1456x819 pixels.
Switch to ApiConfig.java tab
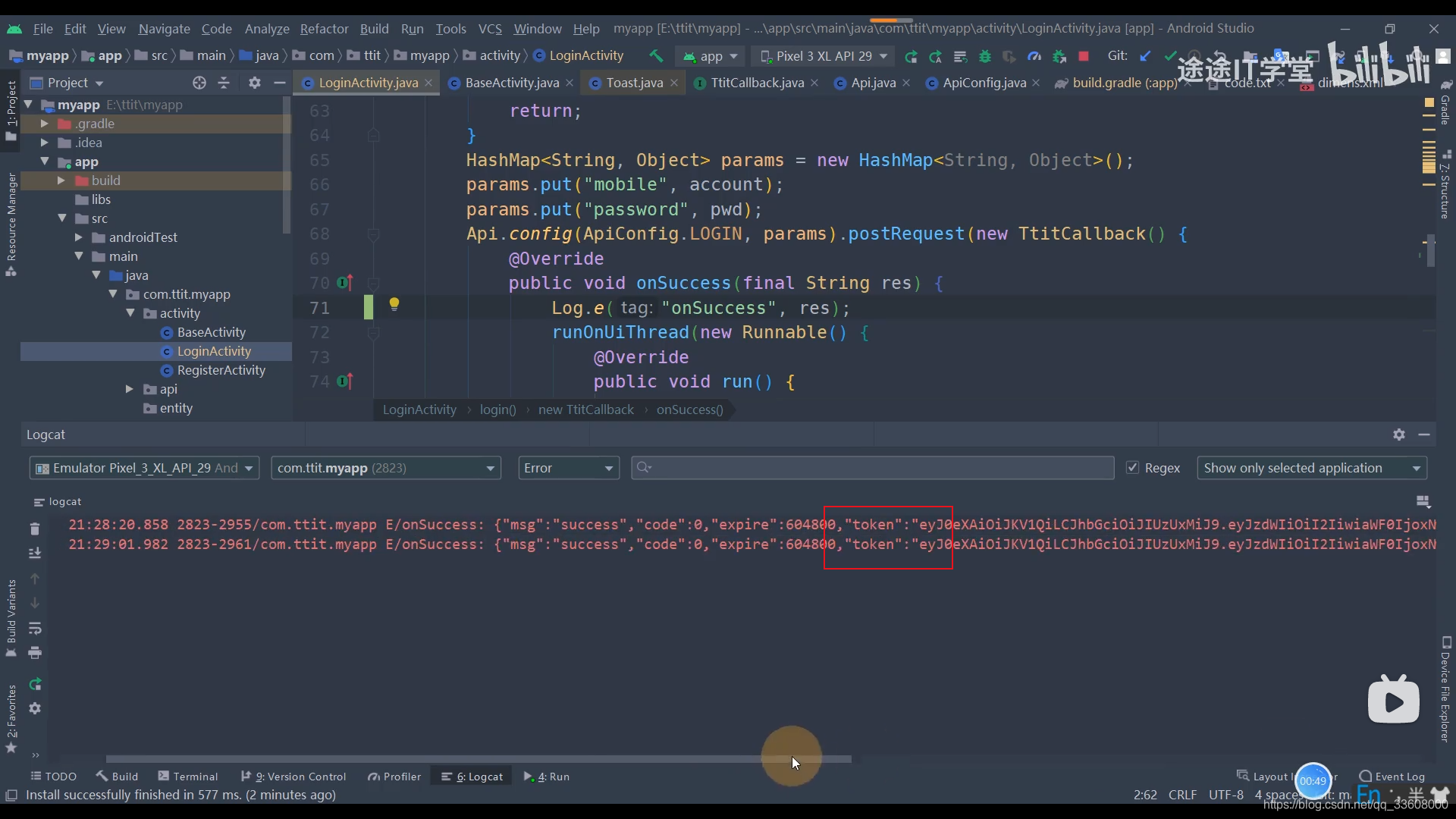[x=984, y=83]
